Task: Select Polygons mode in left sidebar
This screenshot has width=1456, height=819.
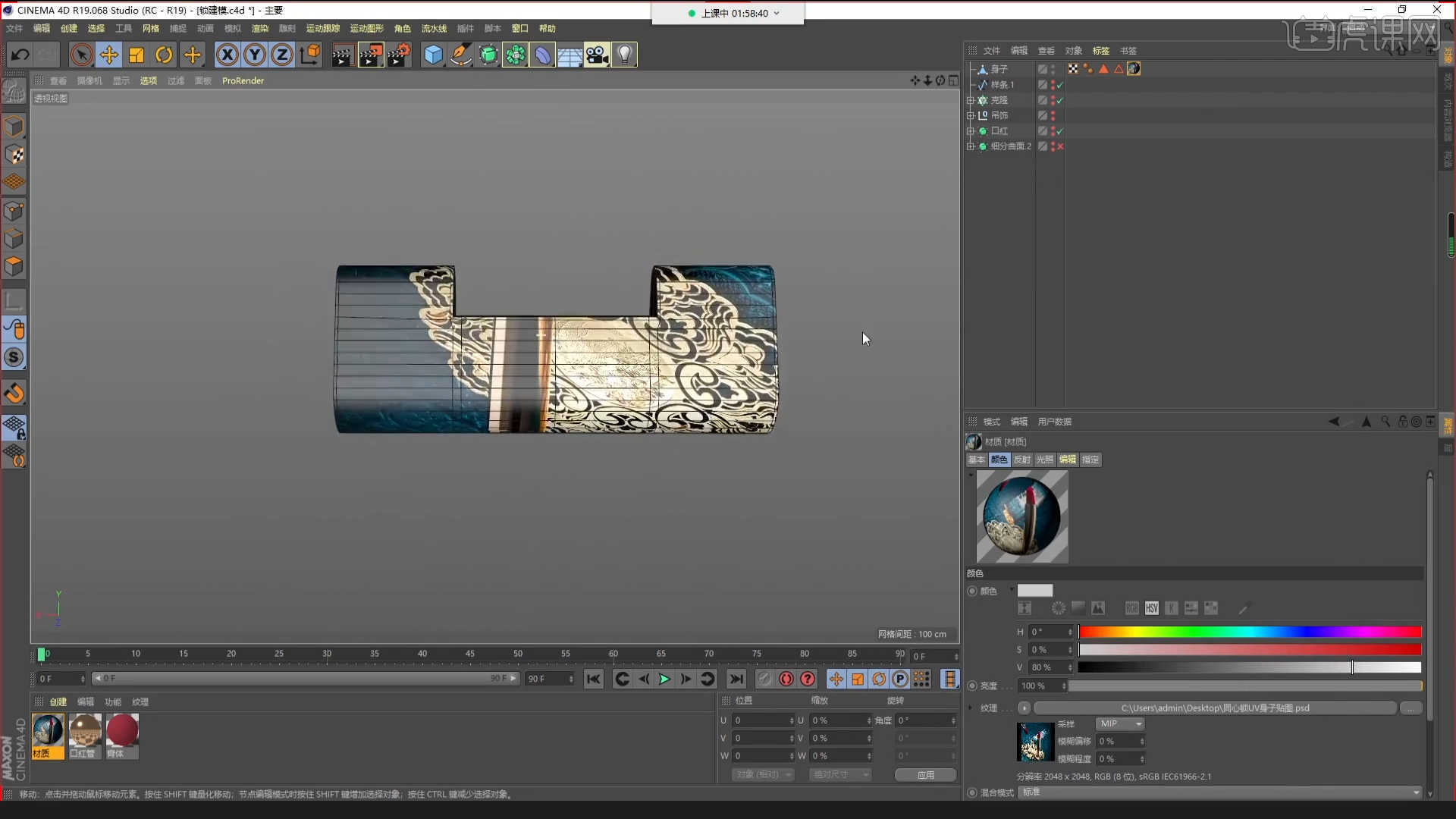Action: click(14, 266)
